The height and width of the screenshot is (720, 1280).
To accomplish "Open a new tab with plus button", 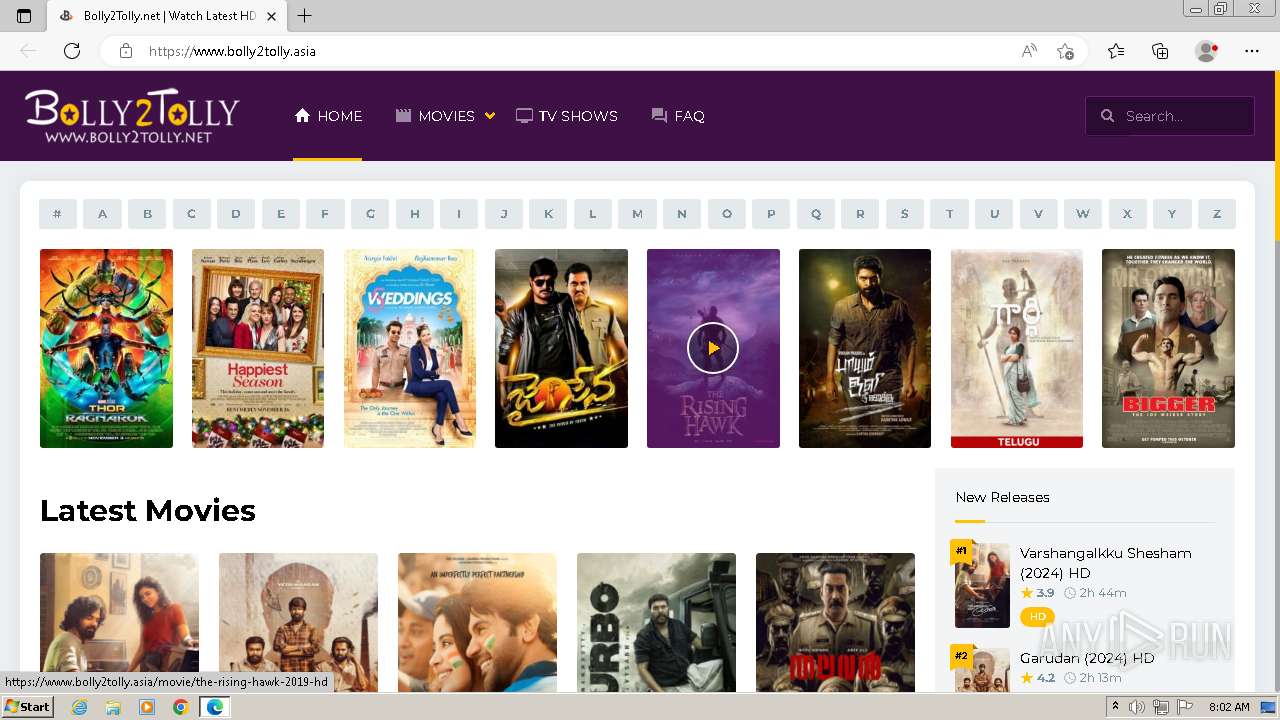I will click(x=305, y=16).
